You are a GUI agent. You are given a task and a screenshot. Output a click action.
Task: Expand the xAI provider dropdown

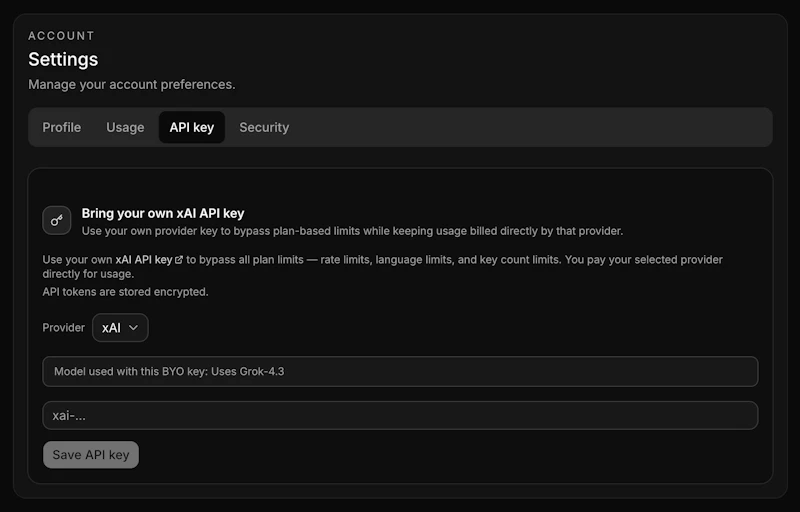coord(120,327)
